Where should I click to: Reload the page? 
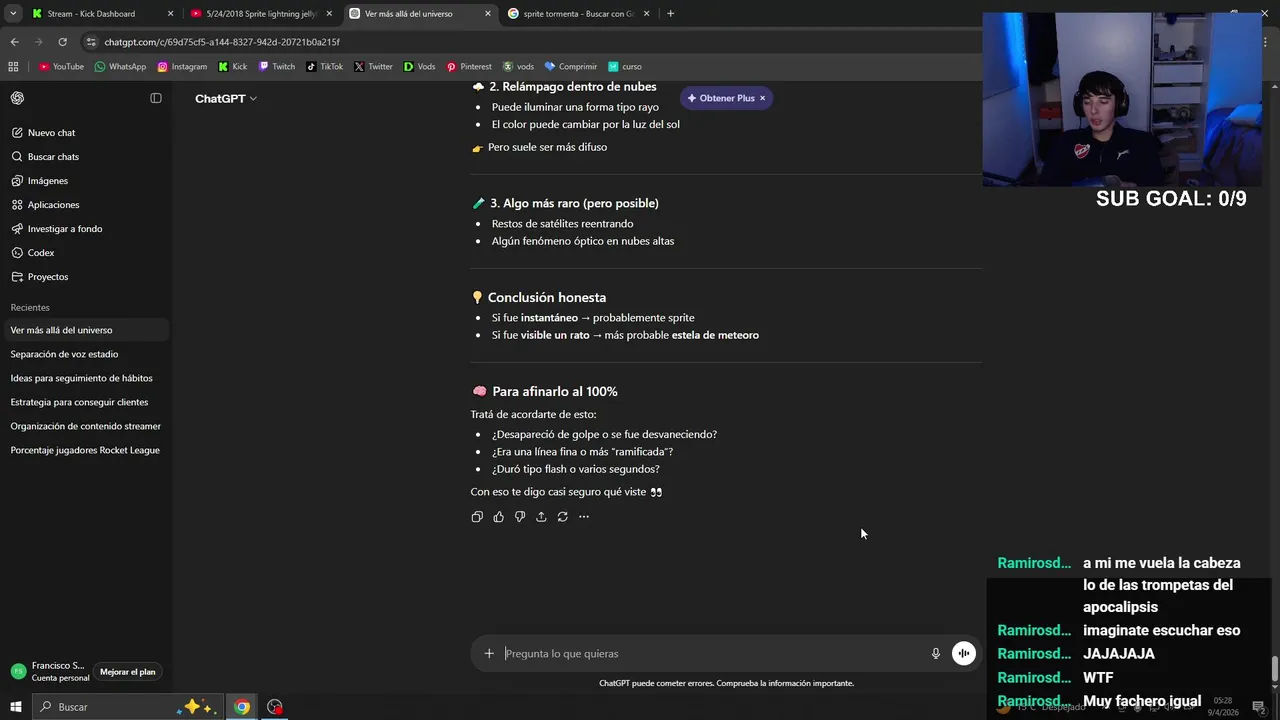(x=62, y=42)
